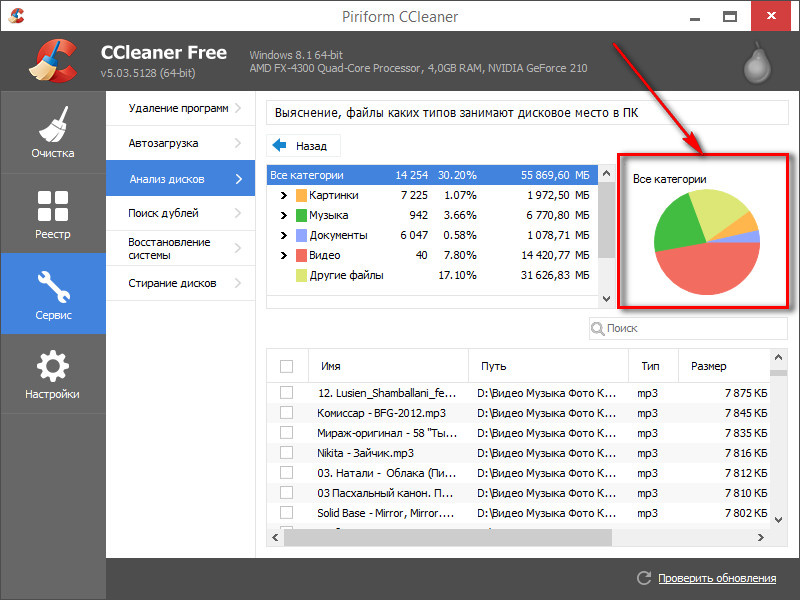Click the magnifier icon in search box
Screen dimensions: 800x600
[597, 329]
